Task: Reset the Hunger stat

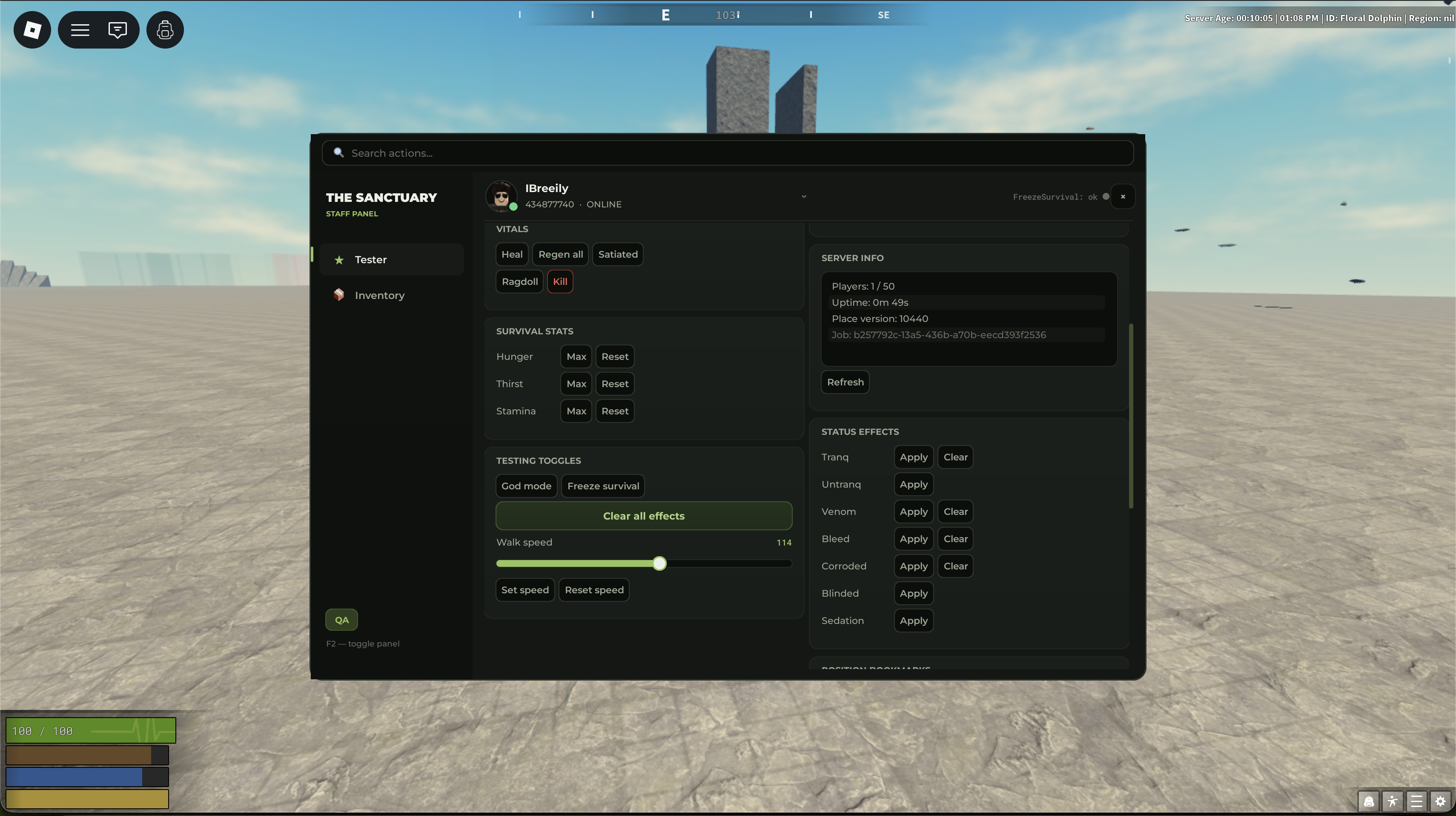Action: point(615,357)
